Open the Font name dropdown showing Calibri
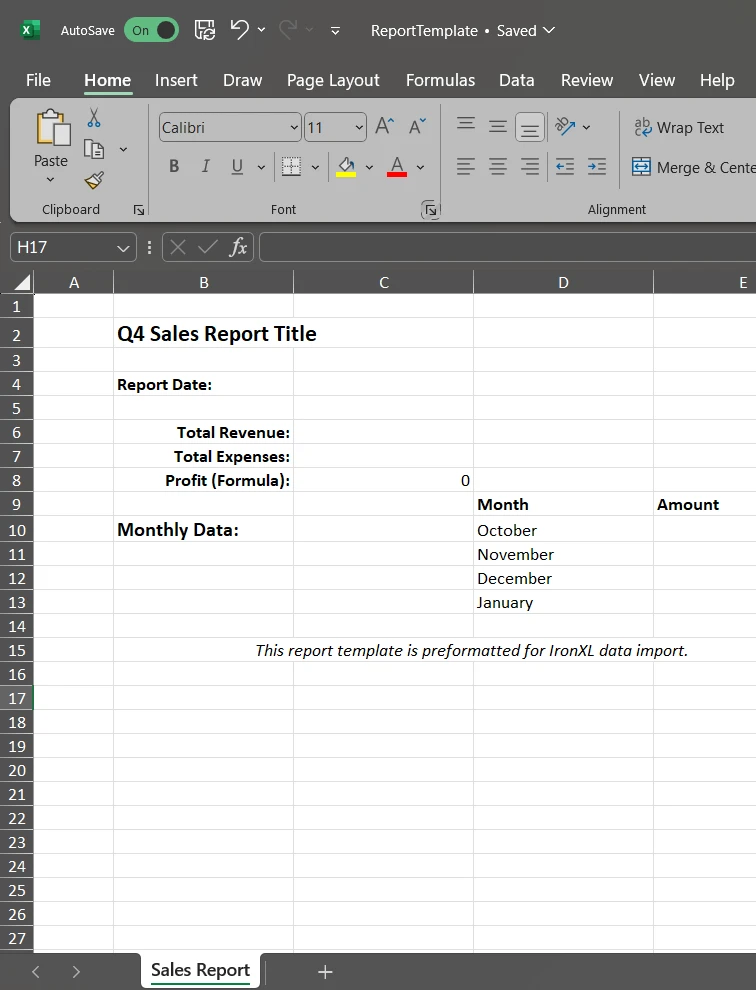 294,127
